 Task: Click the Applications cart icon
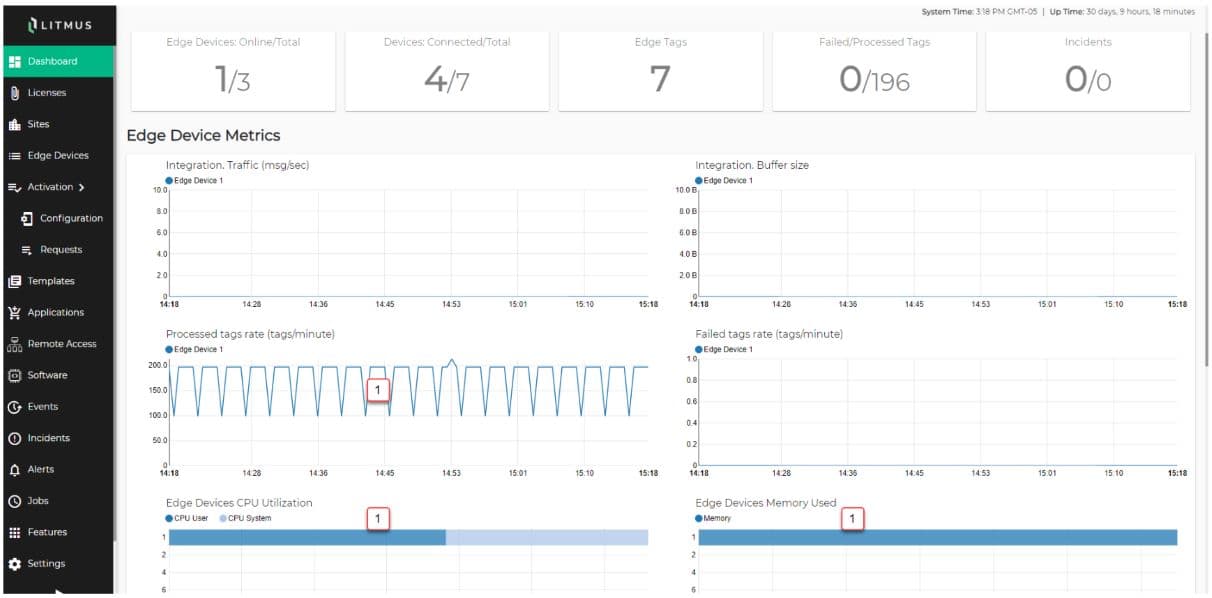pyautogui.click(x=15, y=313)
